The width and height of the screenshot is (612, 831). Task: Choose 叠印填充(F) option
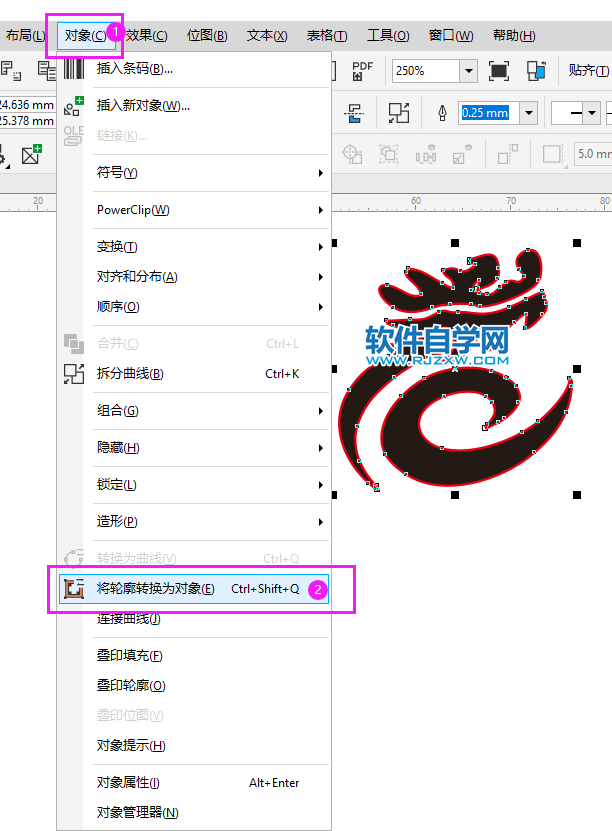pyautogui.click(x=194, y=656)
